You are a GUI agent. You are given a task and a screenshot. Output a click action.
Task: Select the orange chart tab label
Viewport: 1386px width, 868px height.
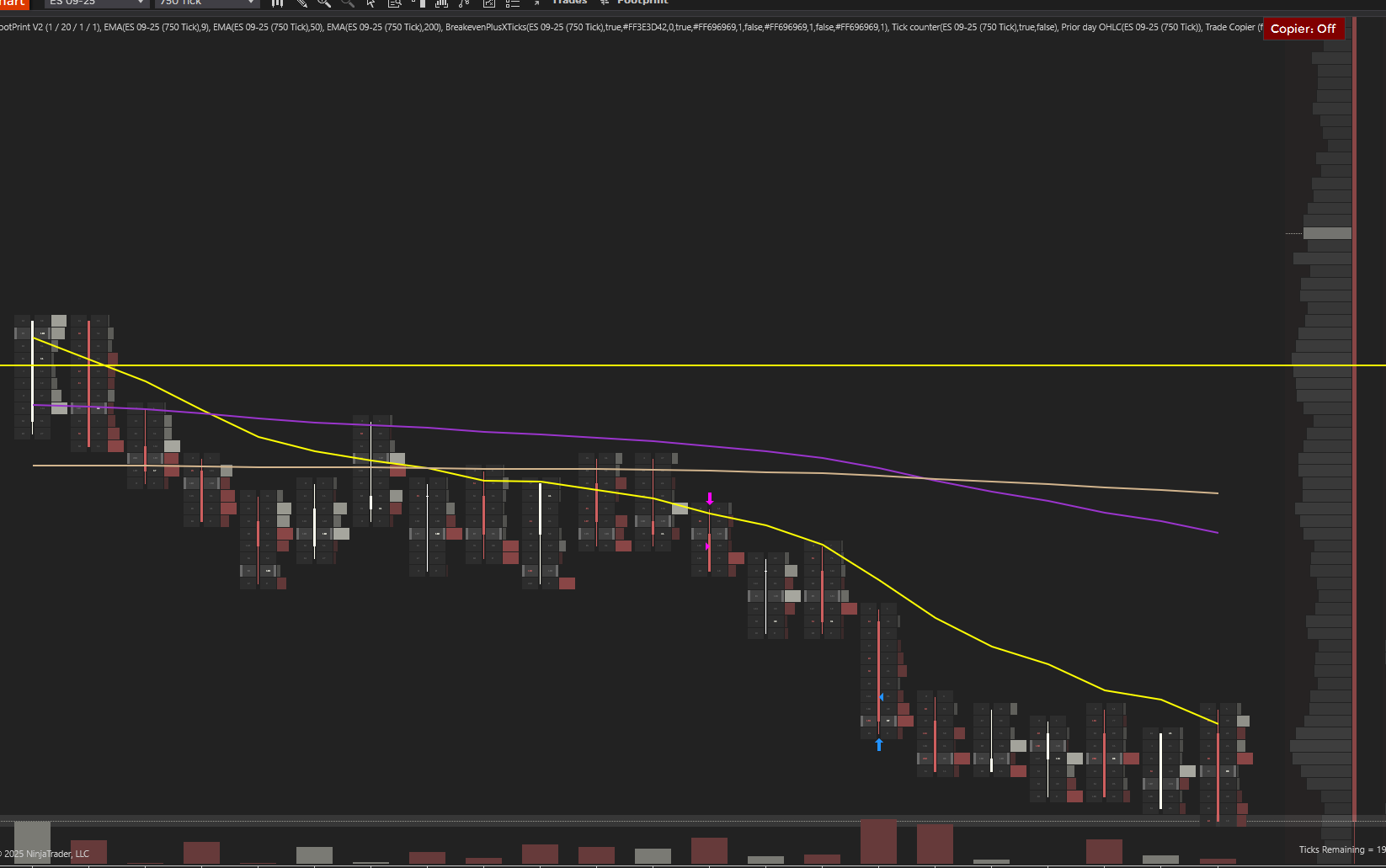tap(14, 3)
